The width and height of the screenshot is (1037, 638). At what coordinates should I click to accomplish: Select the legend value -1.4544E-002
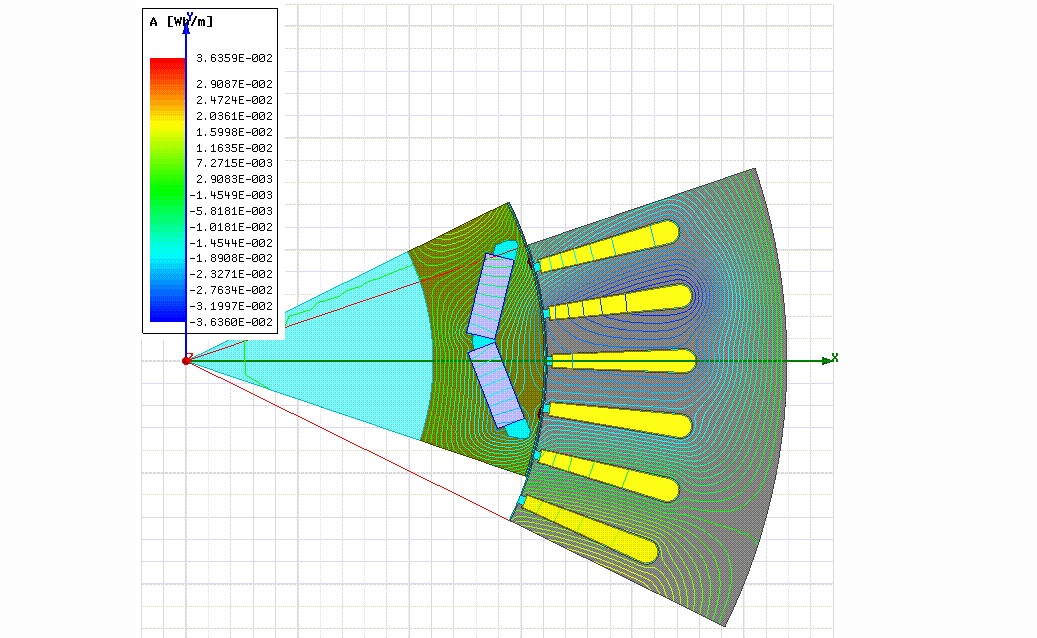coord(231,243)
